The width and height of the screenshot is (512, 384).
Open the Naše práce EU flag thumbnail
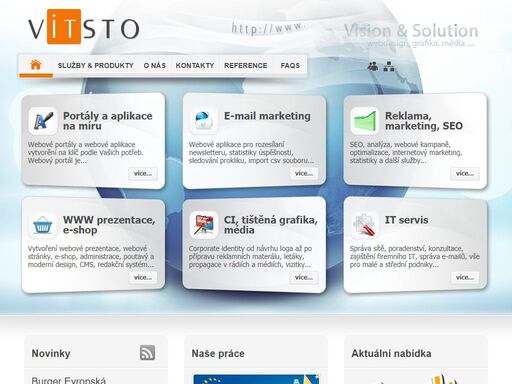coord(256,379)
